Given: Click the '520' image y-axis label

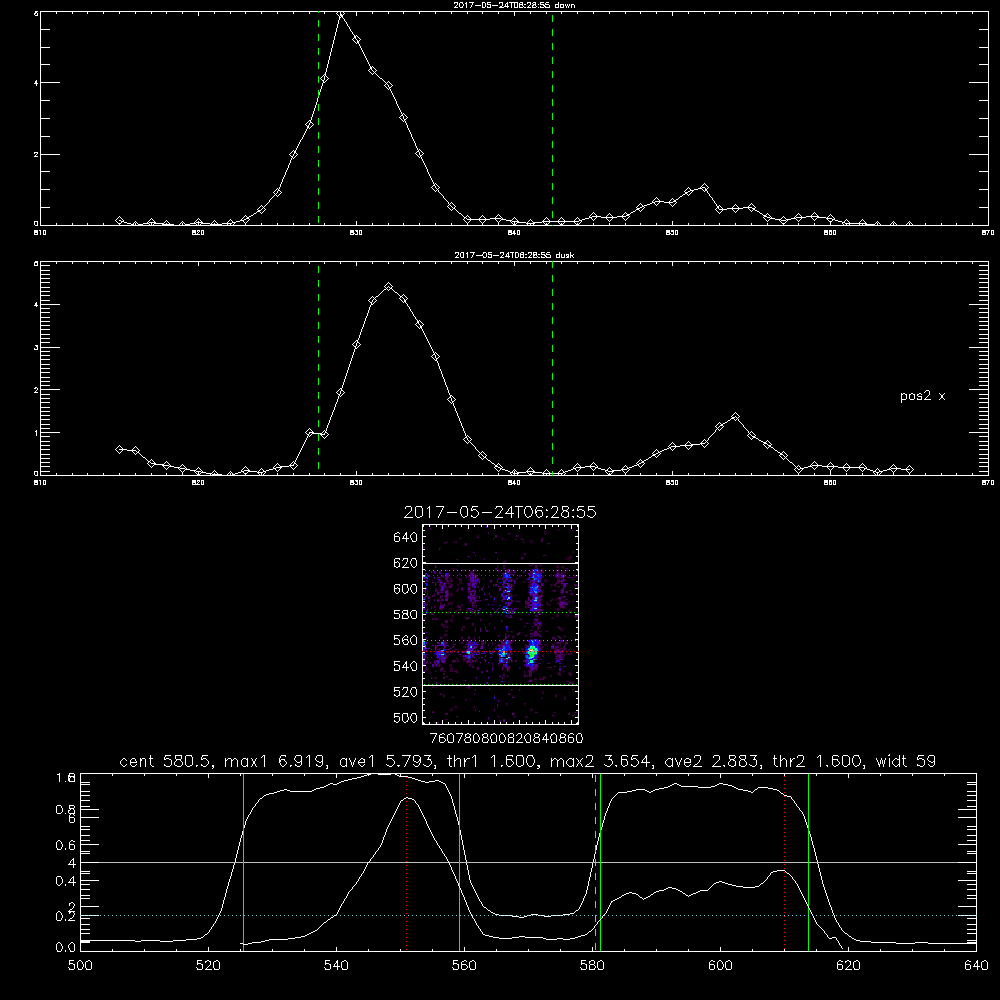Looking at the screenshot, I should click(x=406, y=692).
